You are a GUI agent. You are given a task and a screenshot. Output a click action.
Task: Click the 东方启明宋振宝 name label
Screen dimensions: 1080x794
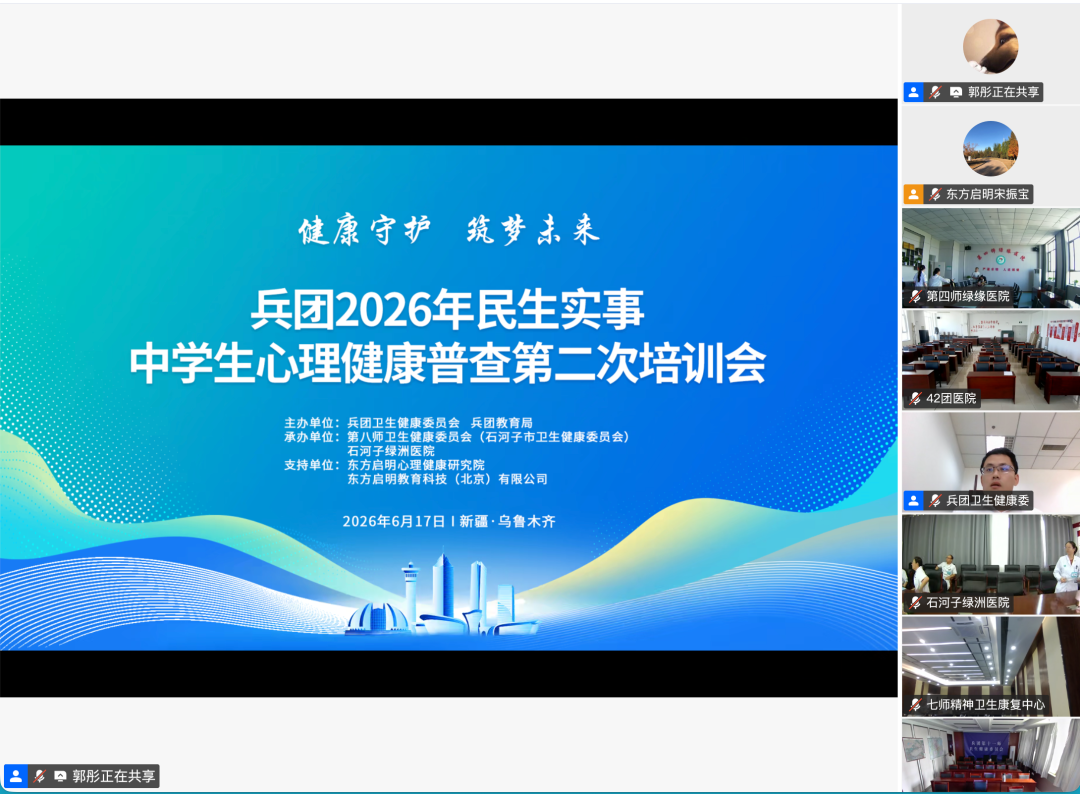tap(988, 194)
